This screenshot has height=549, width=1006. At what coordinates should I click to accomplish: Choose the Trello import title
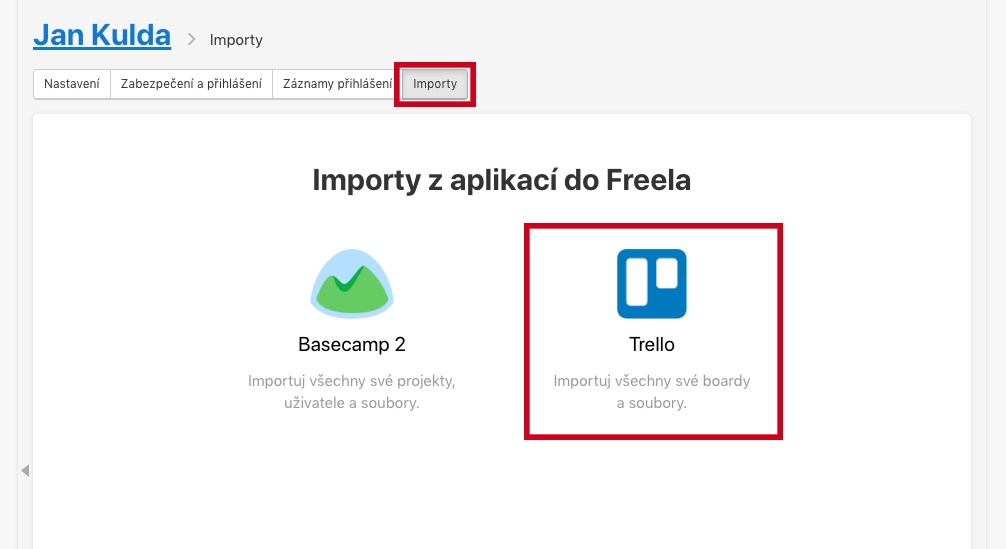(x=652, y=344)
